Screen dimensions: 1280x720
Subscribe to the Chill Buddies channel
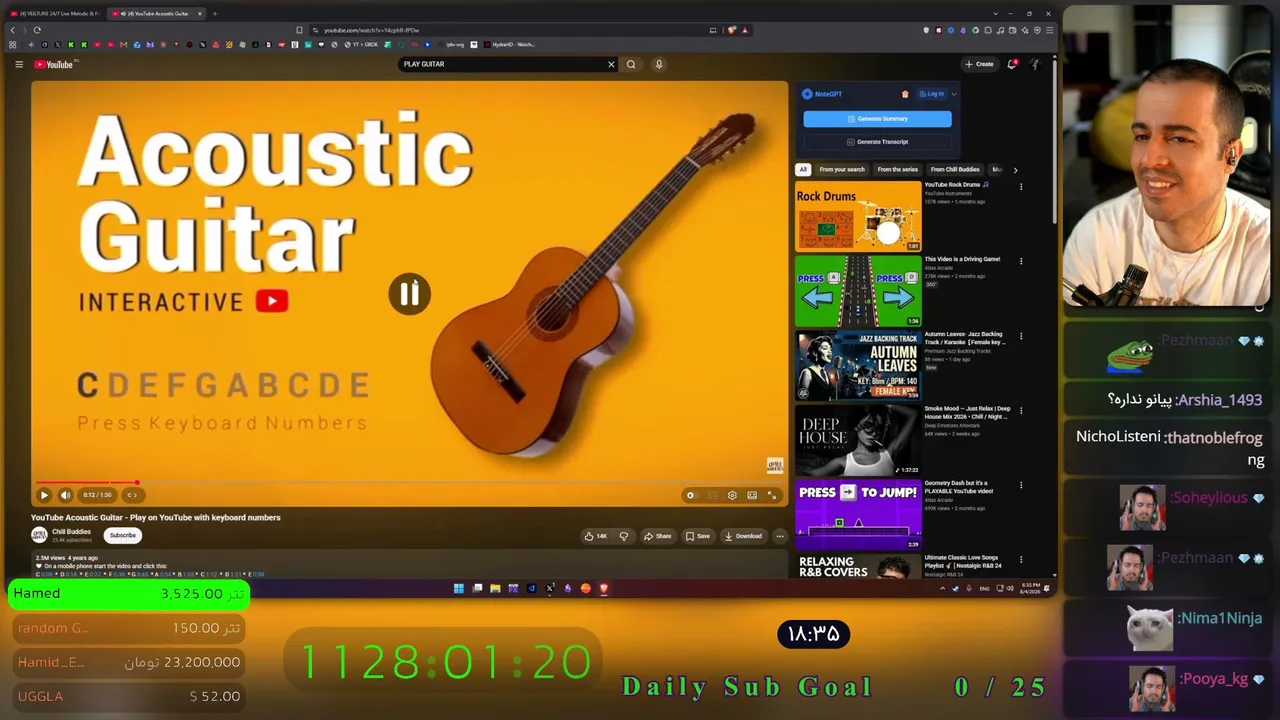[x=123, y=535]
